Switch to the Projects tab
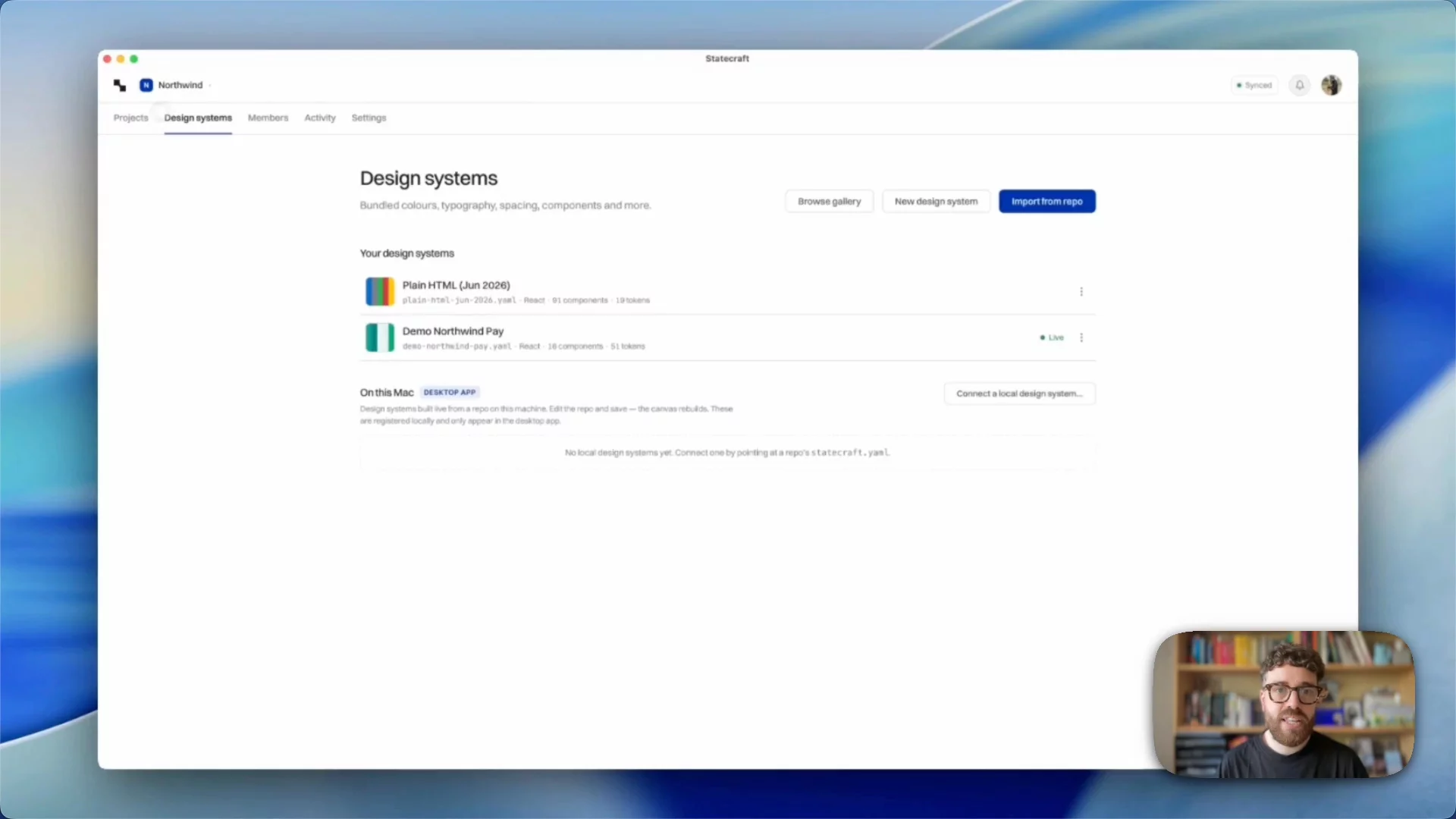The image size is (1456, 819). pos(130,118)
